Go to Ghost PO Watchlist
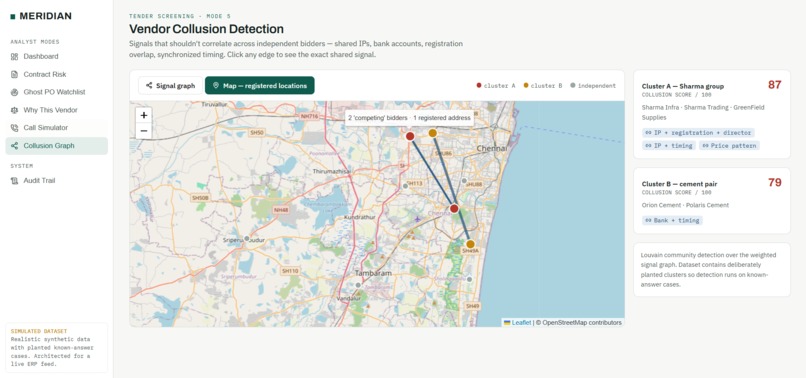806x378 pixels. pos(57,92)
